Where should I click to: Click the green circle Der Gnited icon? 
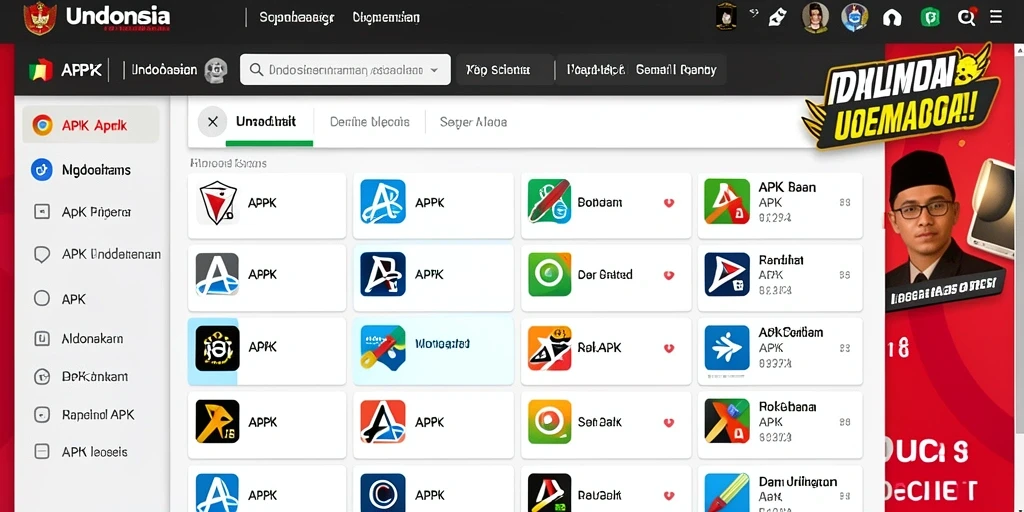(x=549, y=274)
